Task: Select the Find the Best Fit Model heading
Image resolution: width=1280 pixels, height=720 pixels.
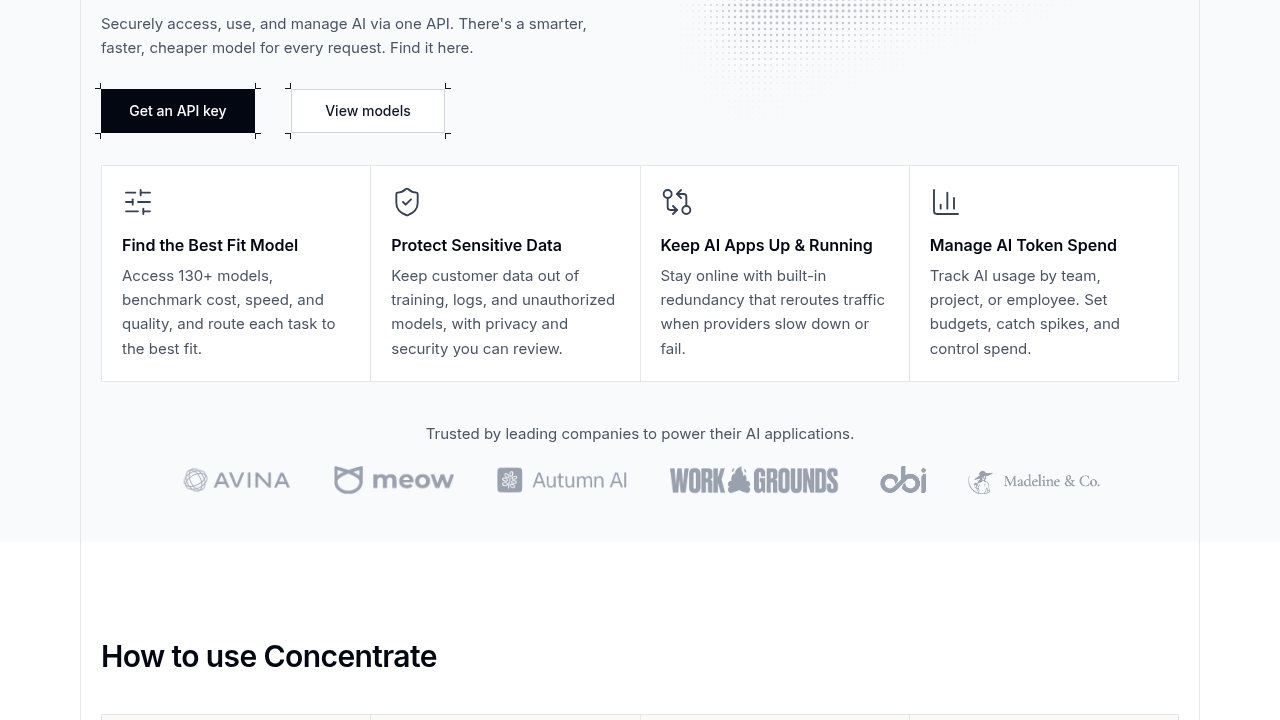Action: pos(210,245)
